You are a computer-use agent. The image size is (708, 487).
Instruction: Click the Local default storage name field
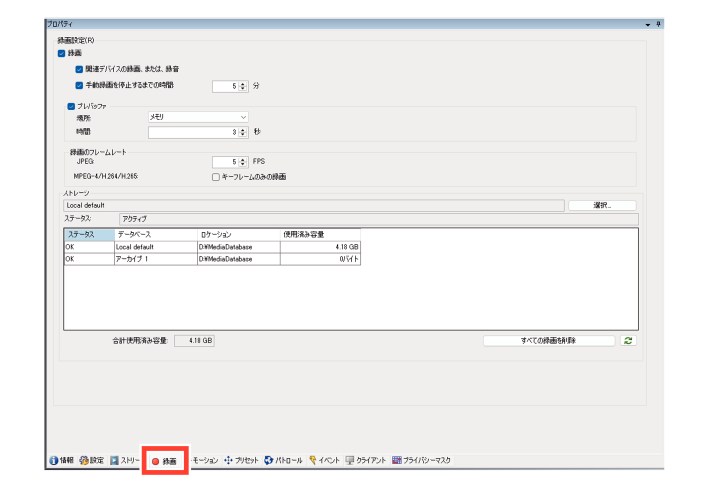tap(314, 205)
